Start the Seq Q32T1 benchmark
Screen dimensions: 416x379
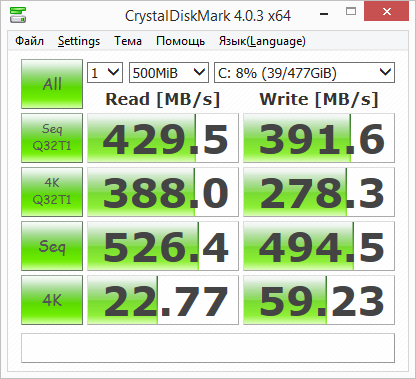(52, 138)
